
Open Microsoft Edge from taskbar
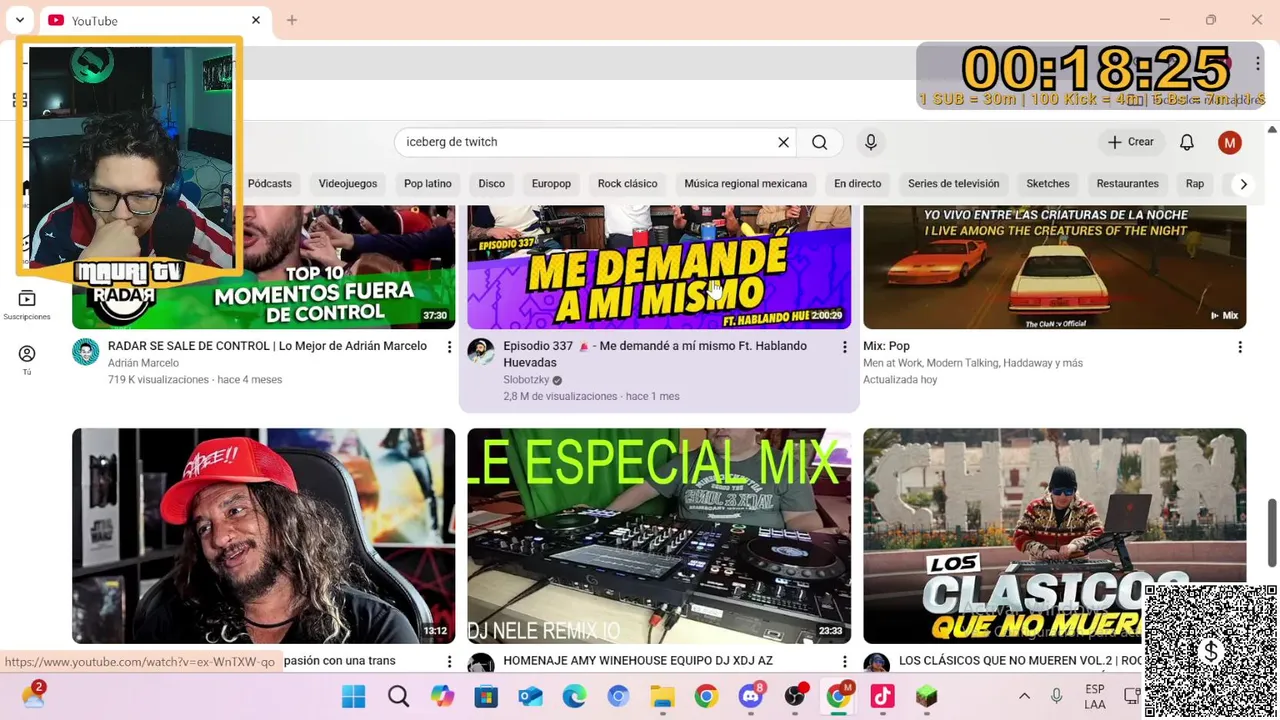(x=574, y=697)
